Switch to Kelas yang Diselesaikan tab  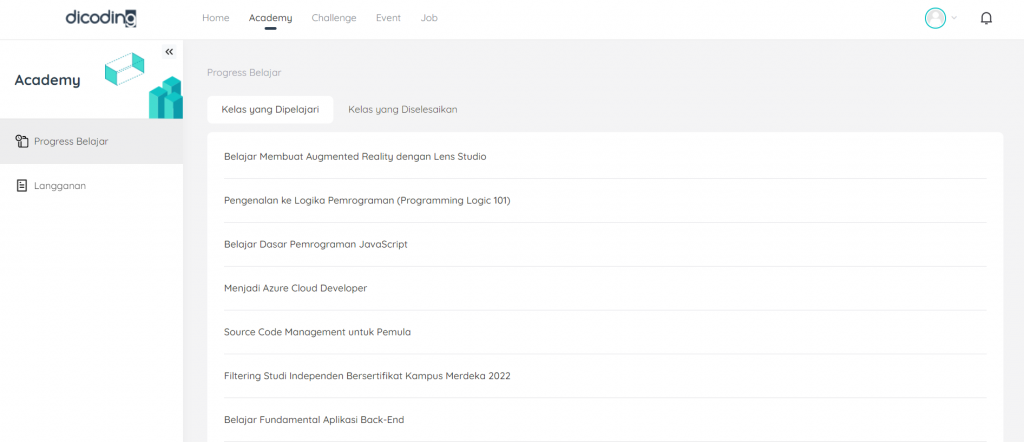click(x=402, y=110)
